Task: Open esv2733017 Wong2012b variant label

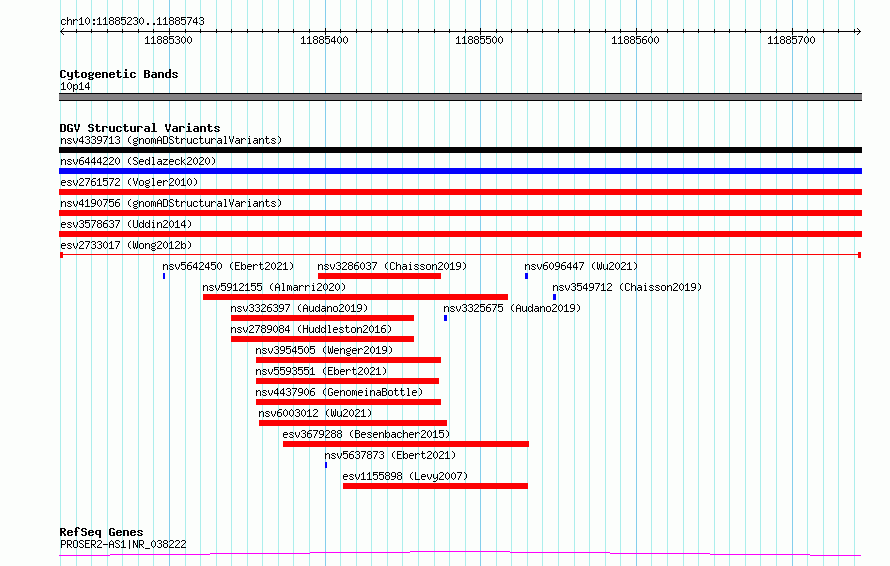Action: pos(126,245)
